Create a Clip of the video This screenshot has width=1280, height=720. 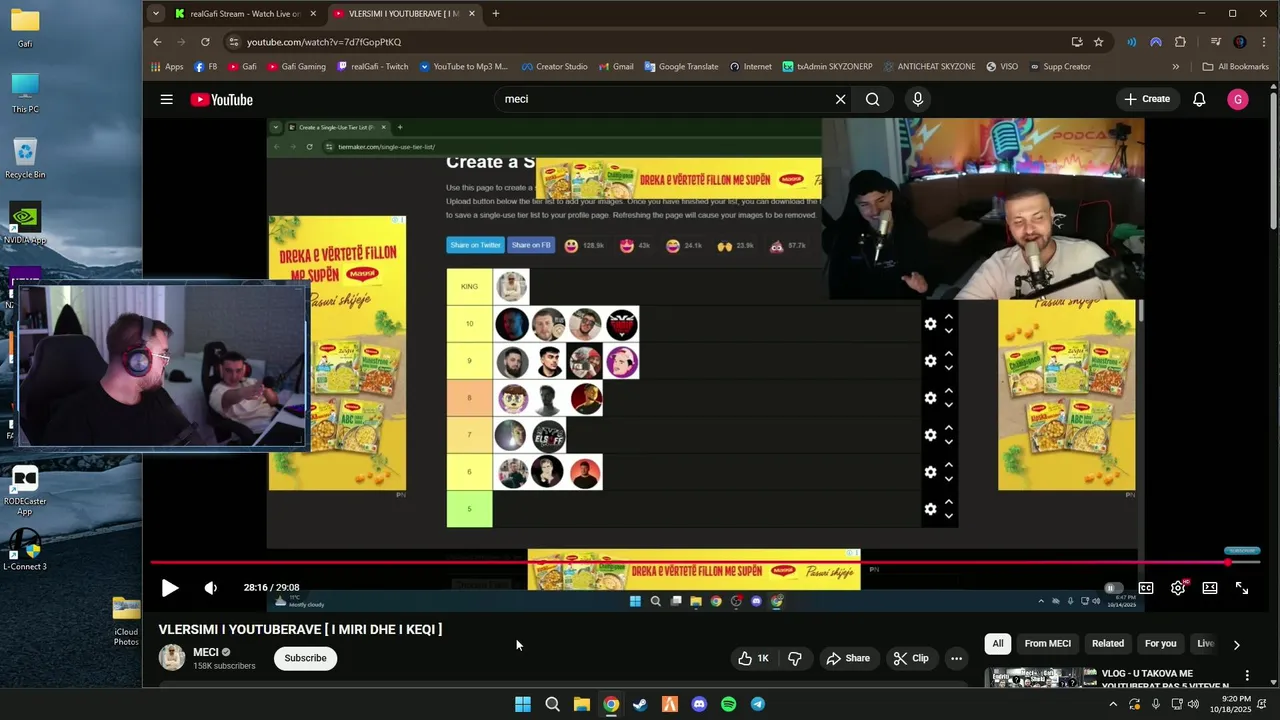(x=911, y=658)
